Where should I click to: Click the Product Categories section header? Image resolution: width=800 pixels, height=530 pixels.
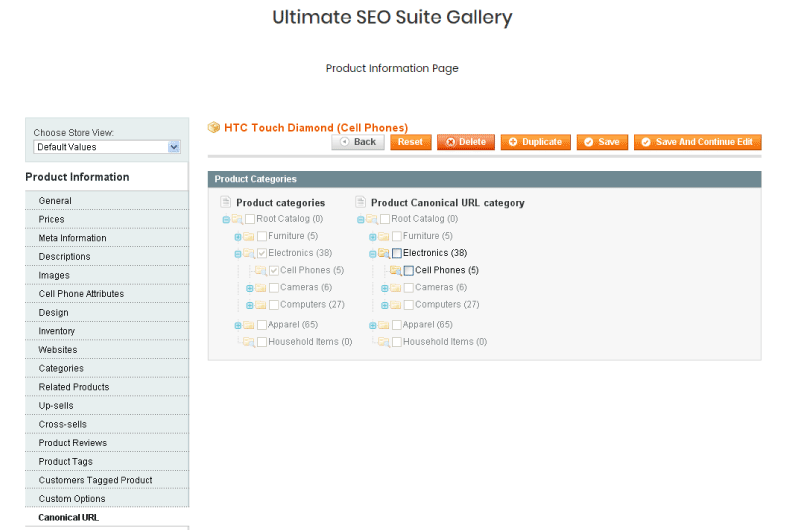pyautogui.click(x=484, y=179)
